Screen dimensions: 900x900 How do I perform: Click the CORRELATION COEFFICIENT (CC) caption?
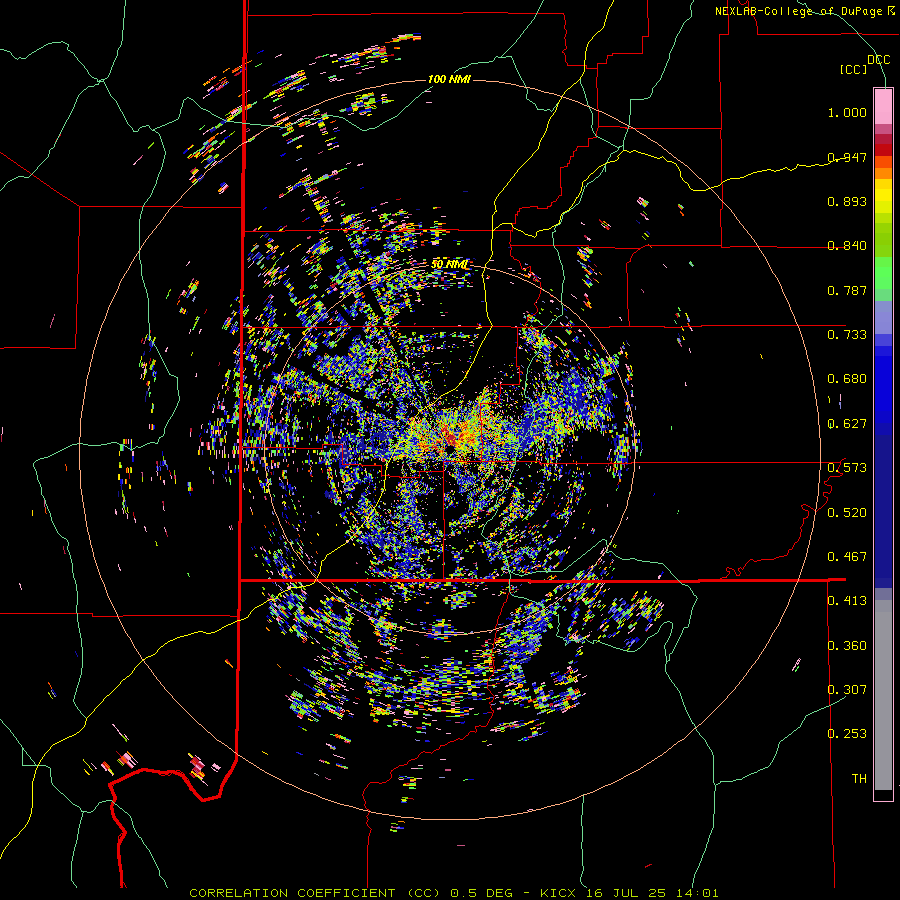[x=315, y=893]
